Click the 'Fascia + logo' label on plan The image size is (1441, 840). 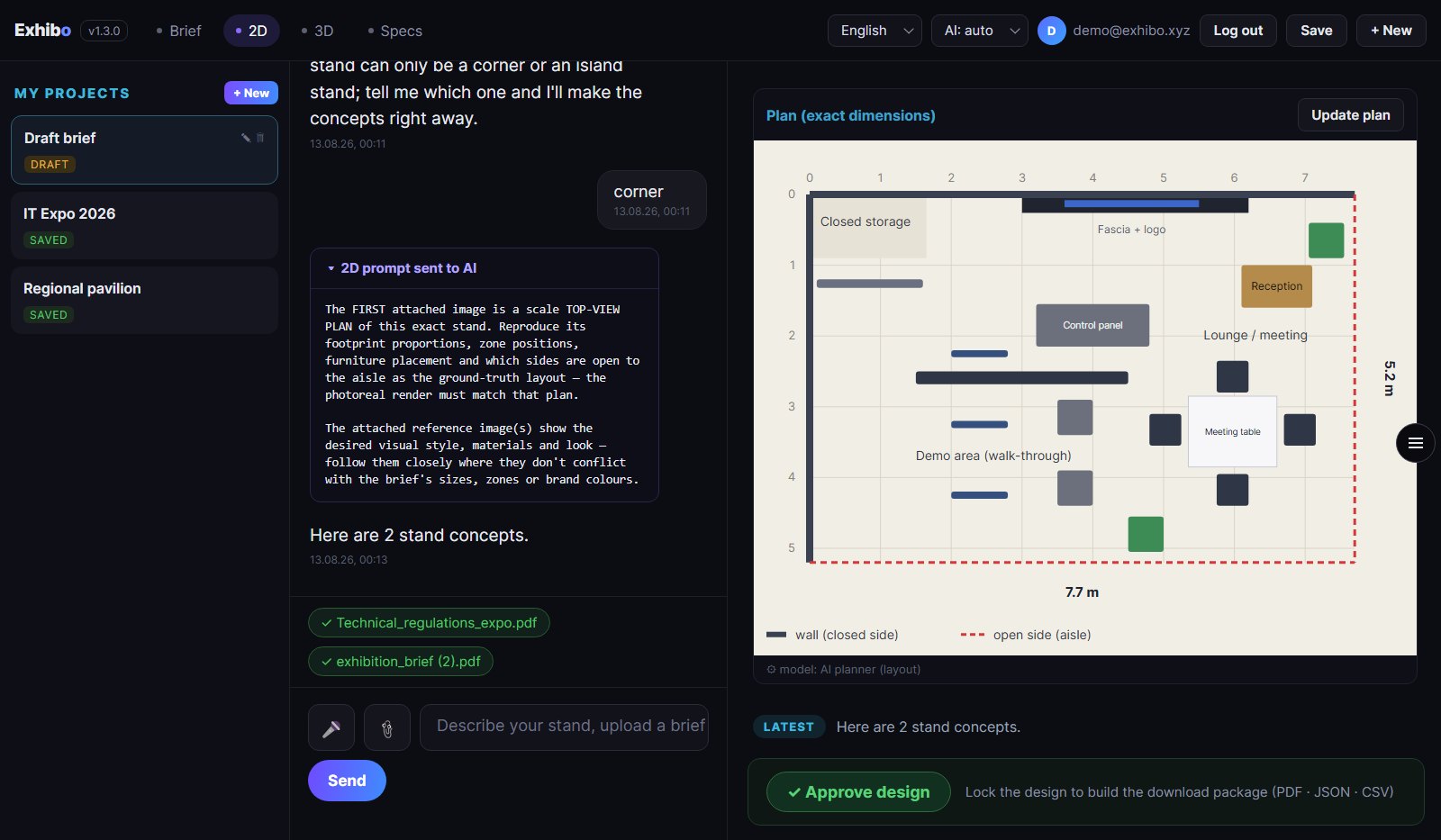[x=1131, y=230]
